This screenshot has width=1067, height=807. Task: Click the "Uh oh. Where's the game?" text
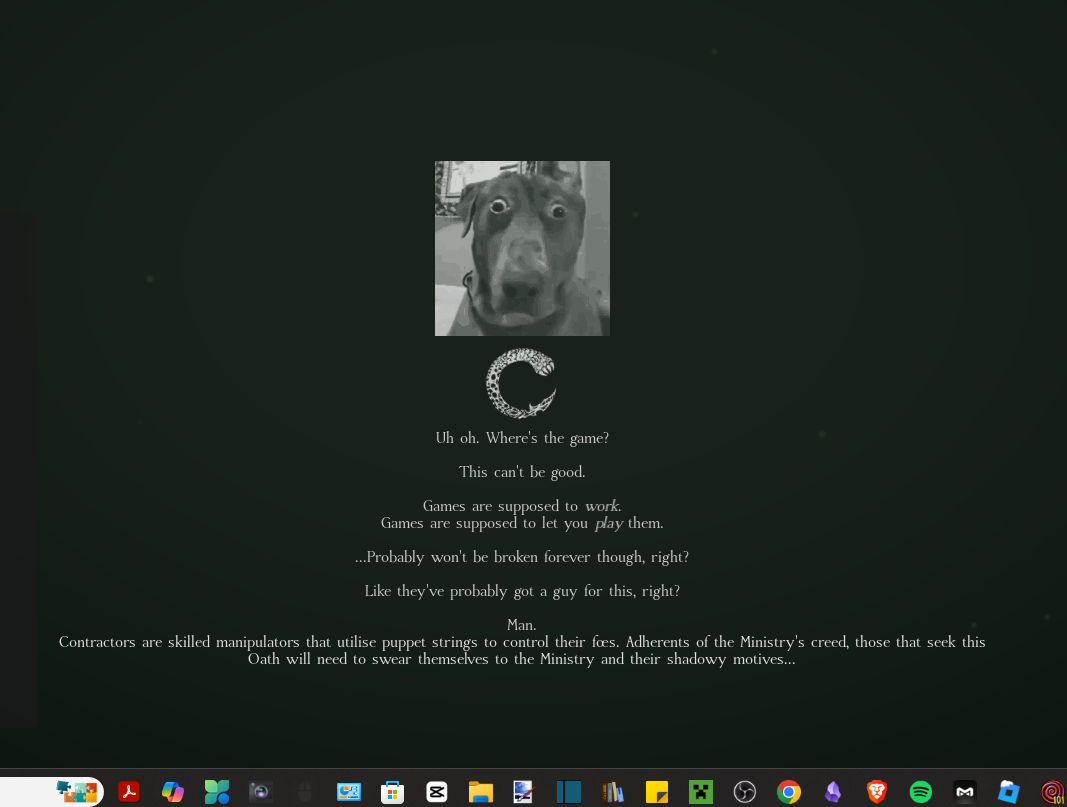(522, 438)
